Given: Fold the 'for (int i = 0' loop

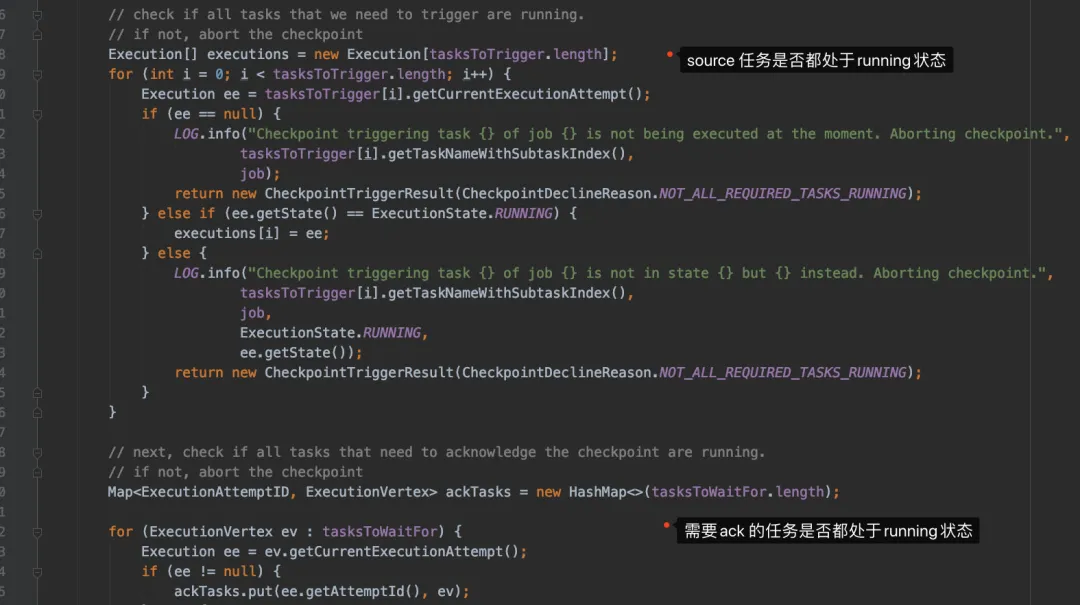Looking at the screenshot, I should (37, 74).
